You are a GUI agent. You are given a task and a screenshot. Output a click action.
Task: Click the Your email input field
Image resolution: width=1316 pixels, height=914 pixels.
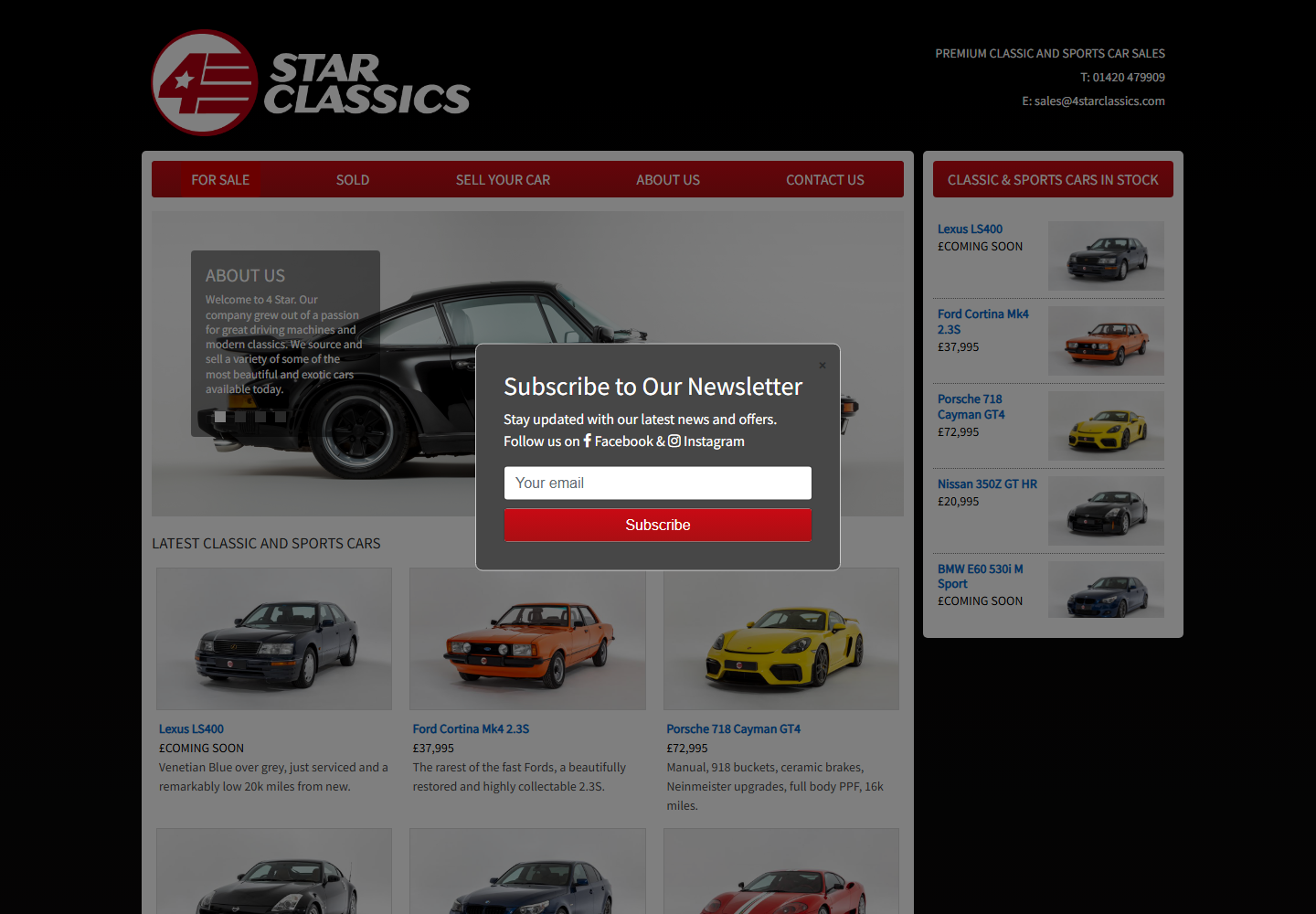[658, 484]
